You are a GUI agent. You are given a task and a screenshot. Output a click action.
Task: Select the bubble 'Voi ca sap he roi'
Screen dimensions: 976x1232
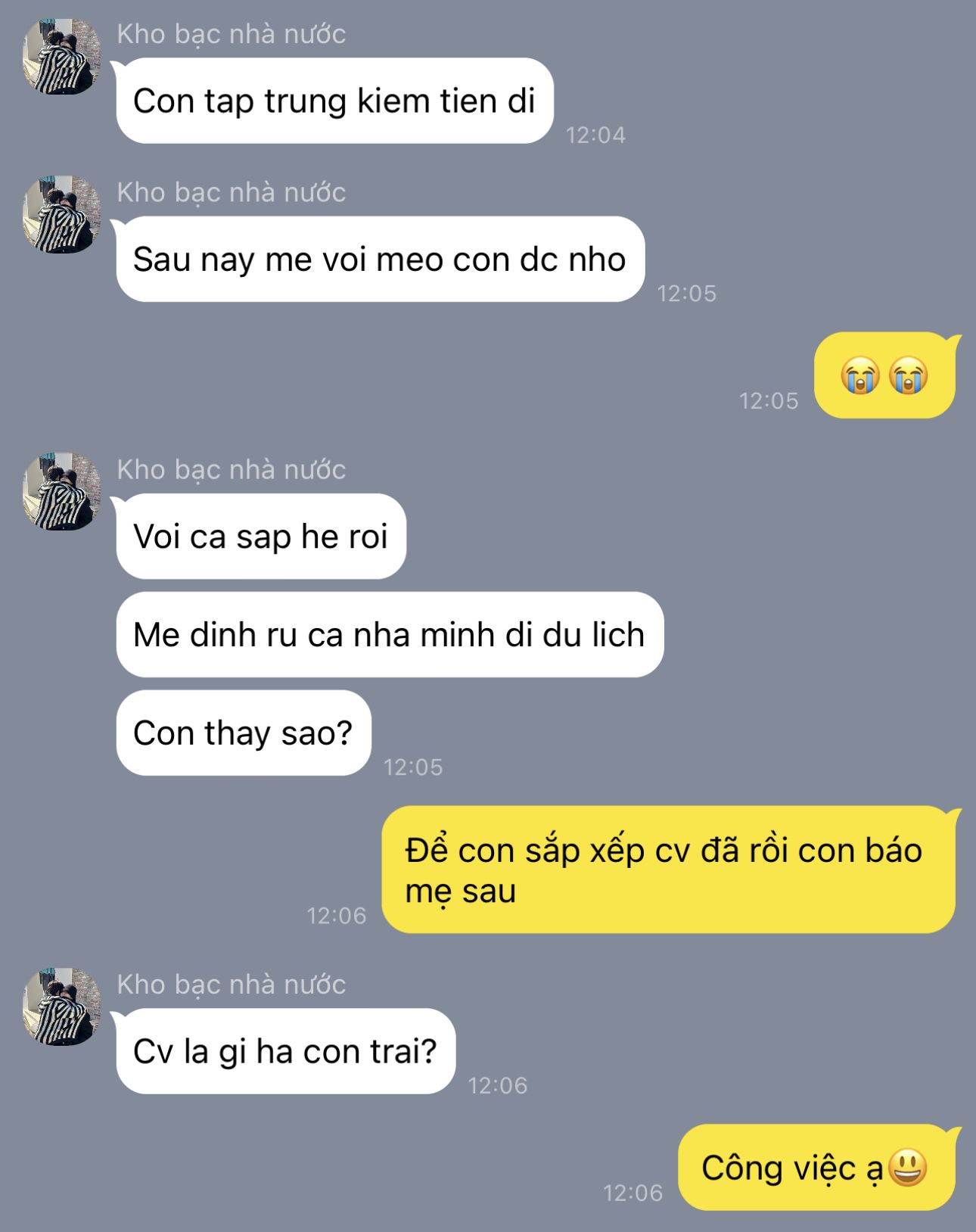point(261,537)
